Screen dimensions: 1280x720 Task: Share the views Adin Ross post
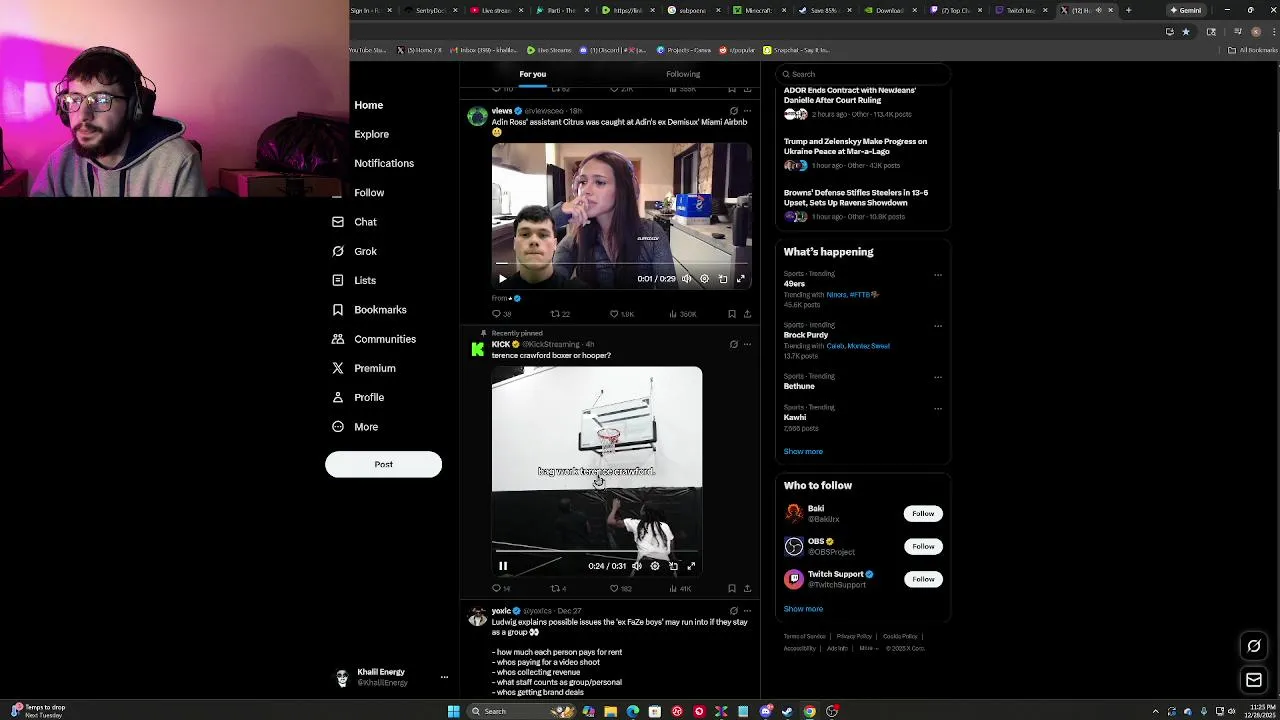coord(747,314)
